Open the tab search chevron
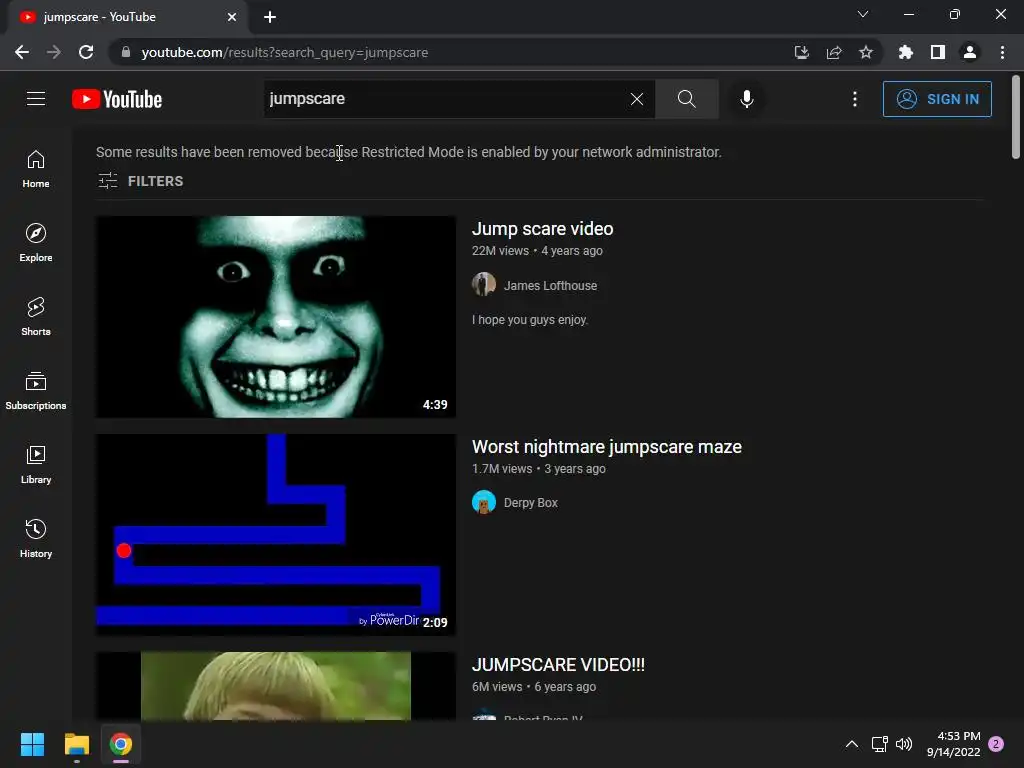1024x768 pixels. coord(863,14)
